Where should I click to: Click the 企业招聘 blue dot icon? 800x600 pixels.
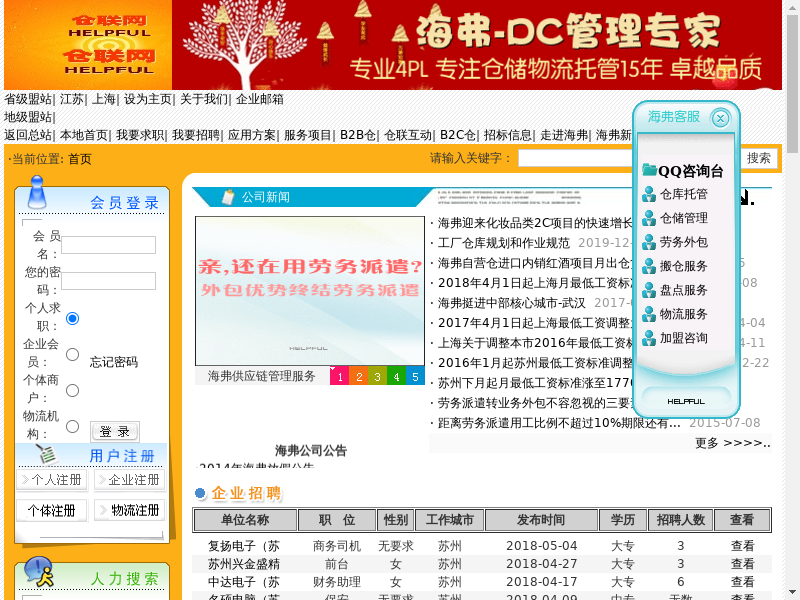point(200,493)
